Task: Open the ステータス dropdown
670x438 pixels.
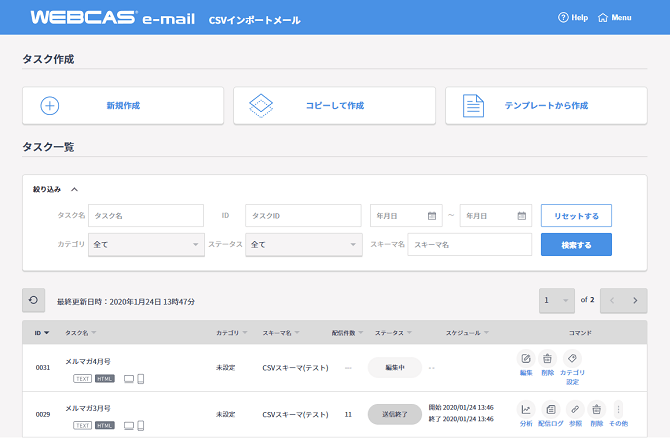Action: [304, 244]
